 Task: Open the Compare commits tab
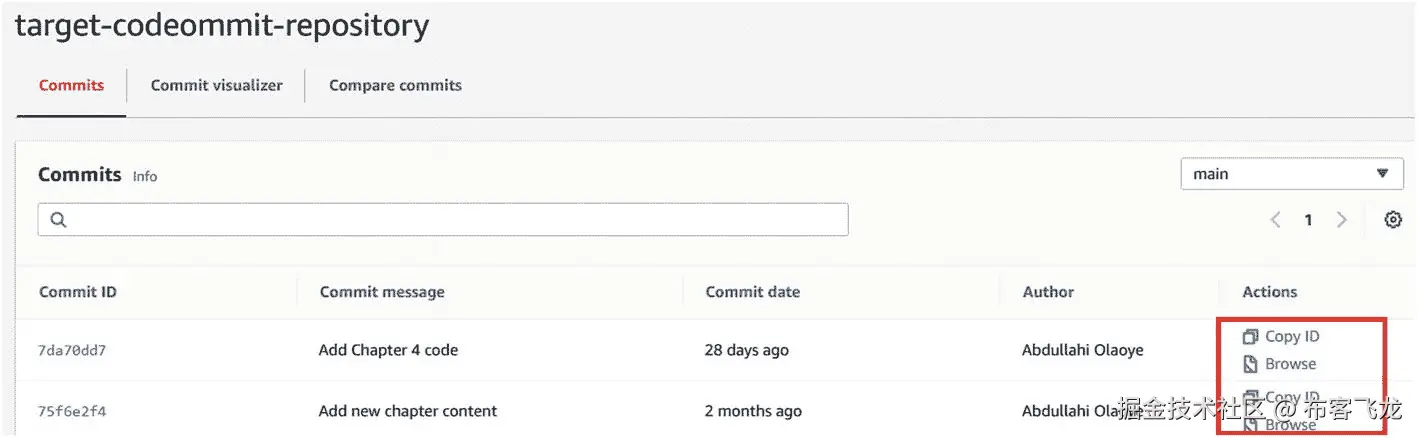pyautogui.click(x=395, y=85)
